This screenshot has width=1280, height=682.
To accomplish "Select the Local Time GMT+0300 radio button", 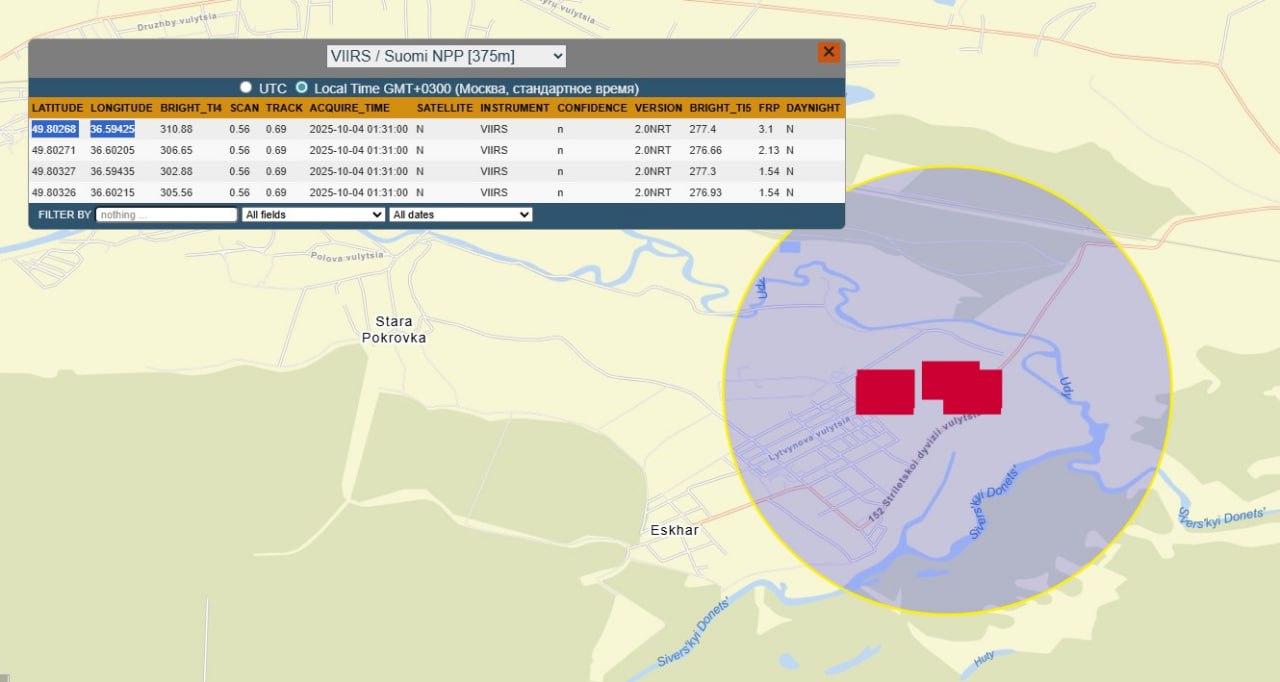I will pos(302,88).
